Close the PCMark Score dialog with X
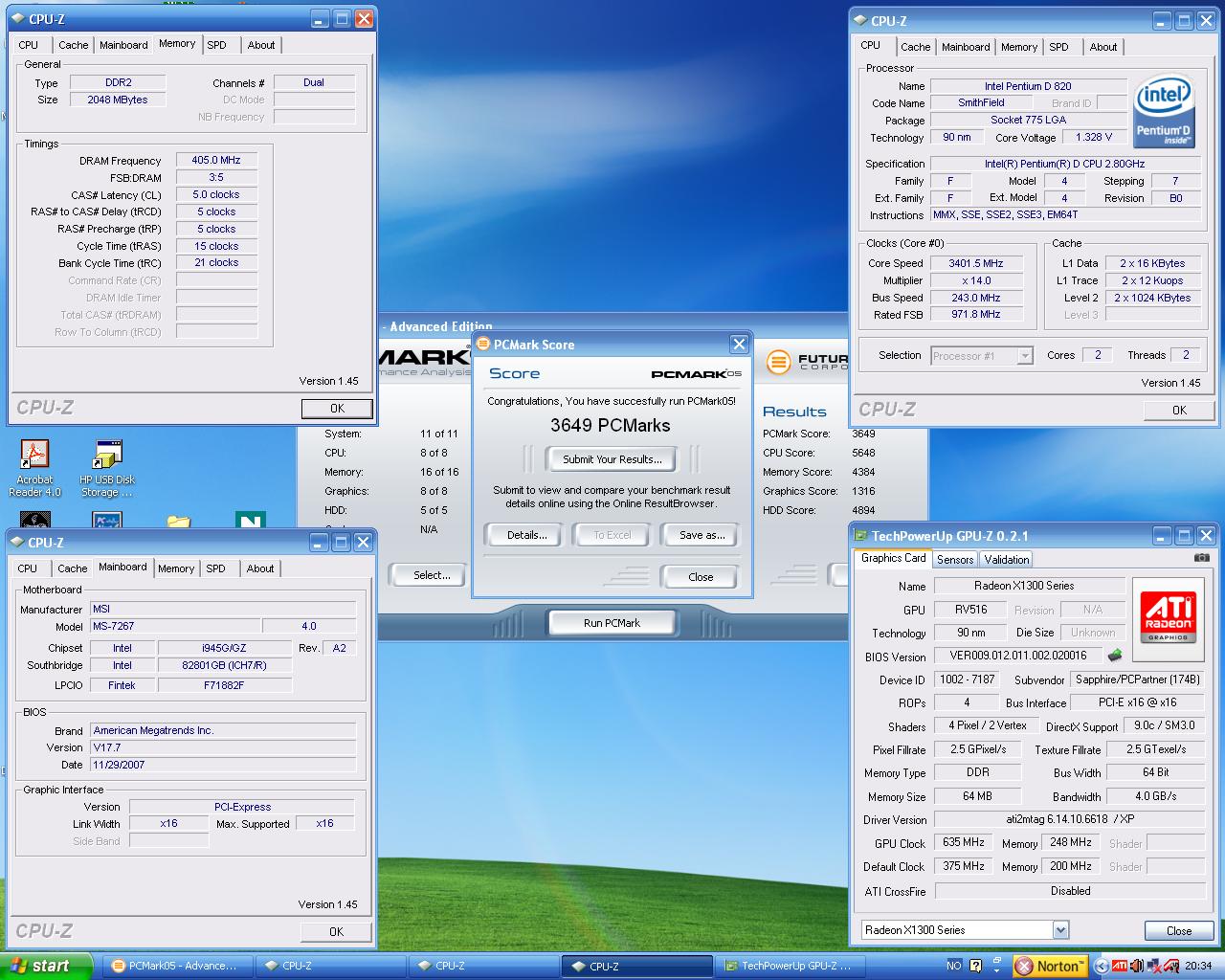Screen dimensions: 1225x980 click(x=739, y=345)
